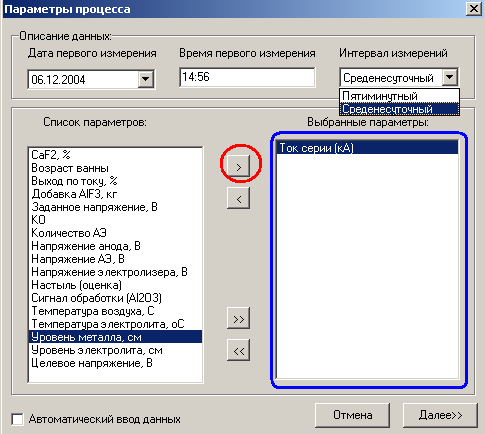
Task: Click the double left arrow remove-all button
Action: (x=238, y=350)
